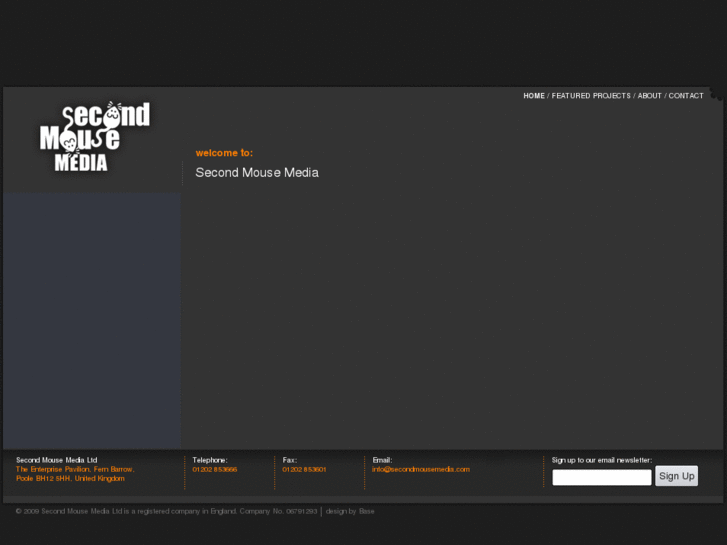The image size is (727, 545).
Task: Click the Sign Up button
Action: pyautogui.click(x=676, y=476)
